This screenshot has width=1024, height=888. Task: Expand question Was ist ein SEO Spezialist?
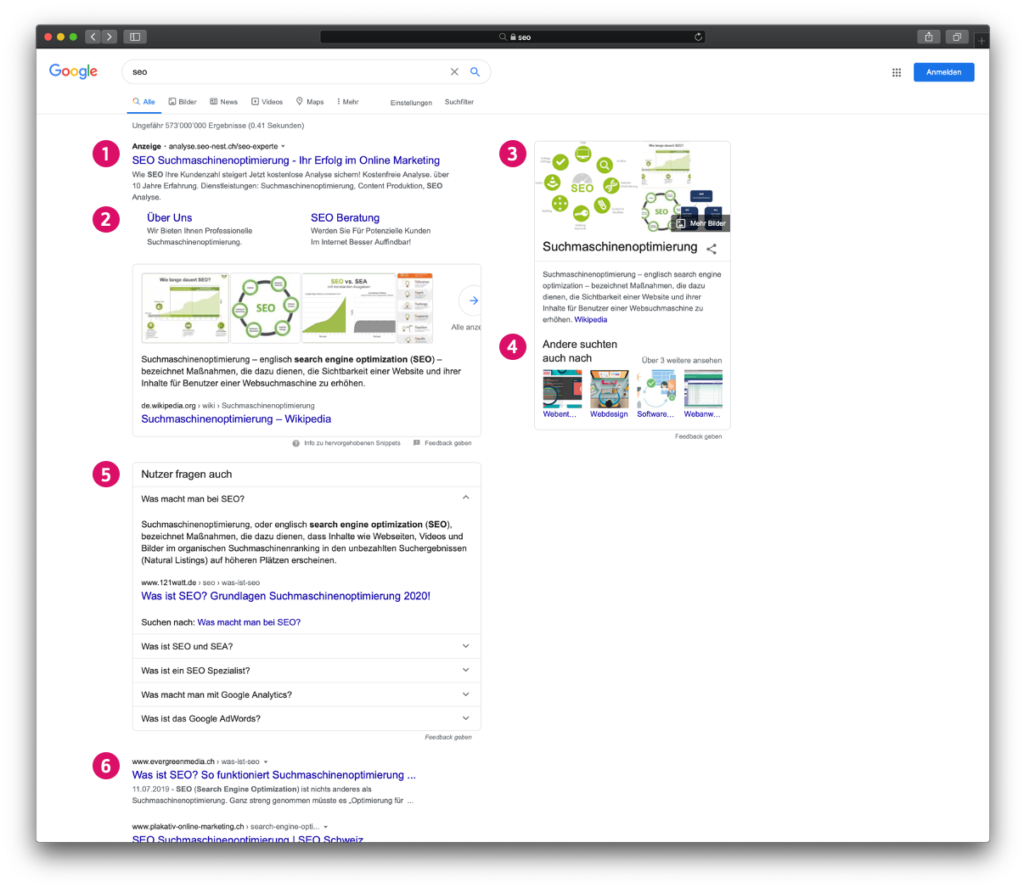point(306,671)
